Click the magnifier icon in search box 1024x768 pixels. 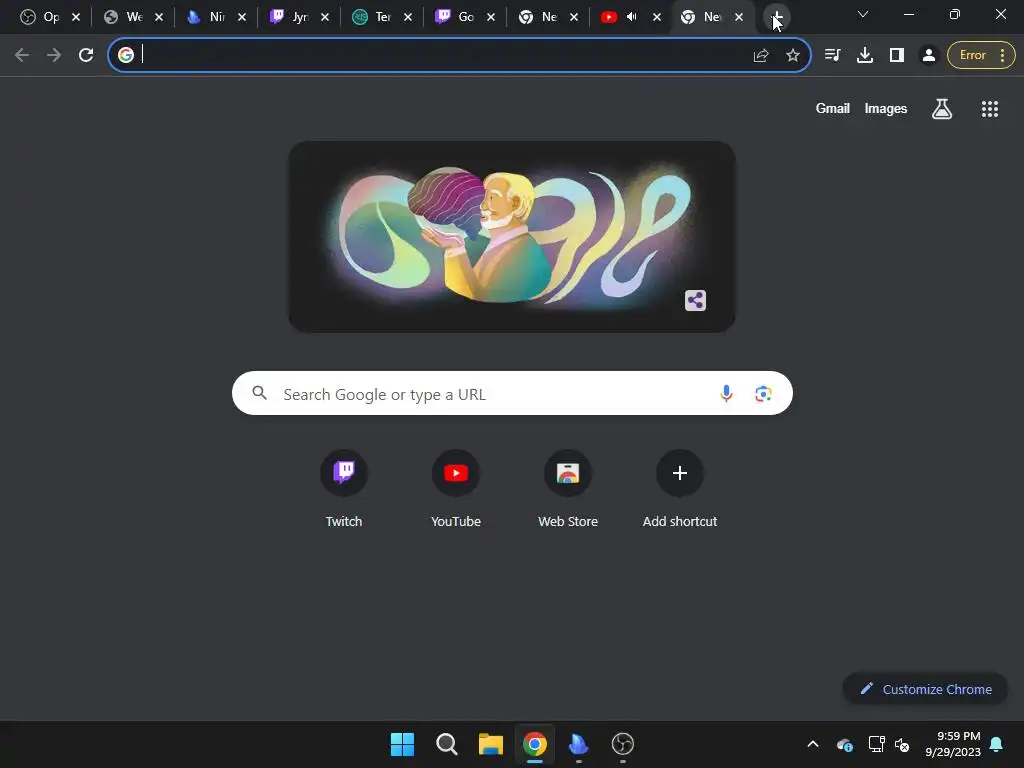(x=259, y=393)
